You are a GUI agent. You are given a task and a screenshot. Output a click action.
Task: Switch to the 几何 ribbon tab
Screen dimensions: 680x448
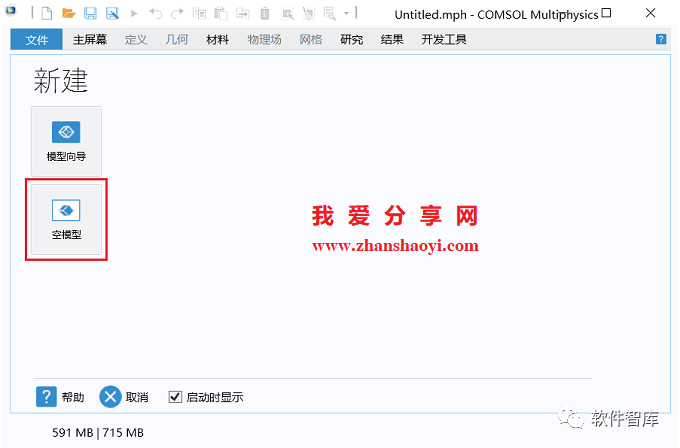pos(177,39)
